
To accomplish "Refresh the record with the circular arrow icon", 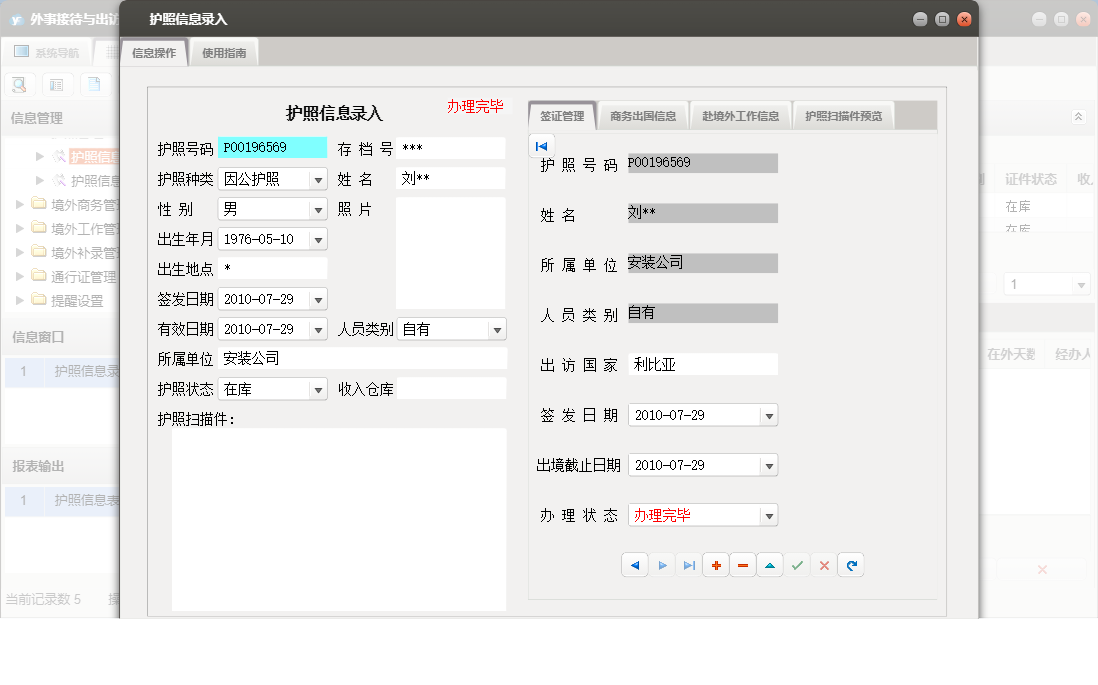I will (851, 565).
